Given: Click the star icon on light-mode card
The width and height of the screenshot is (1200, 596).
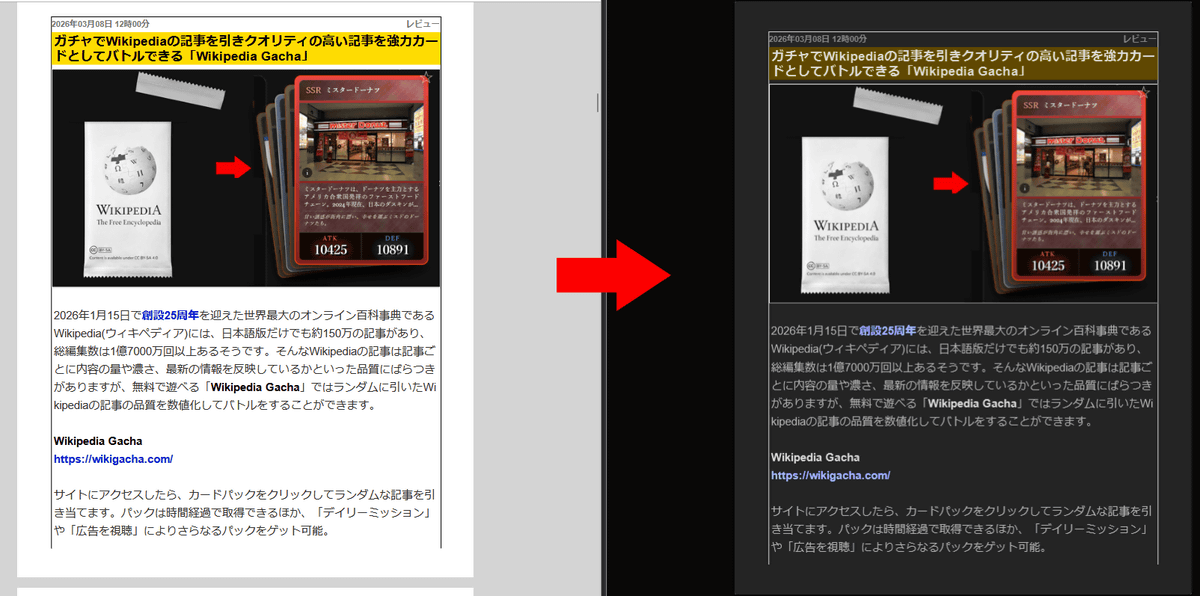Looking at the screenshot, I should point(427,77).
